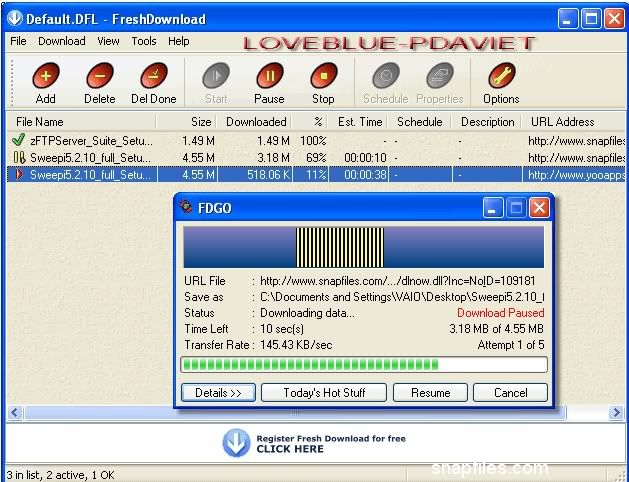This screenshot has height=482, width=629.
Task: Open the Schedule toolbar icon
Action: pos(386,76)
